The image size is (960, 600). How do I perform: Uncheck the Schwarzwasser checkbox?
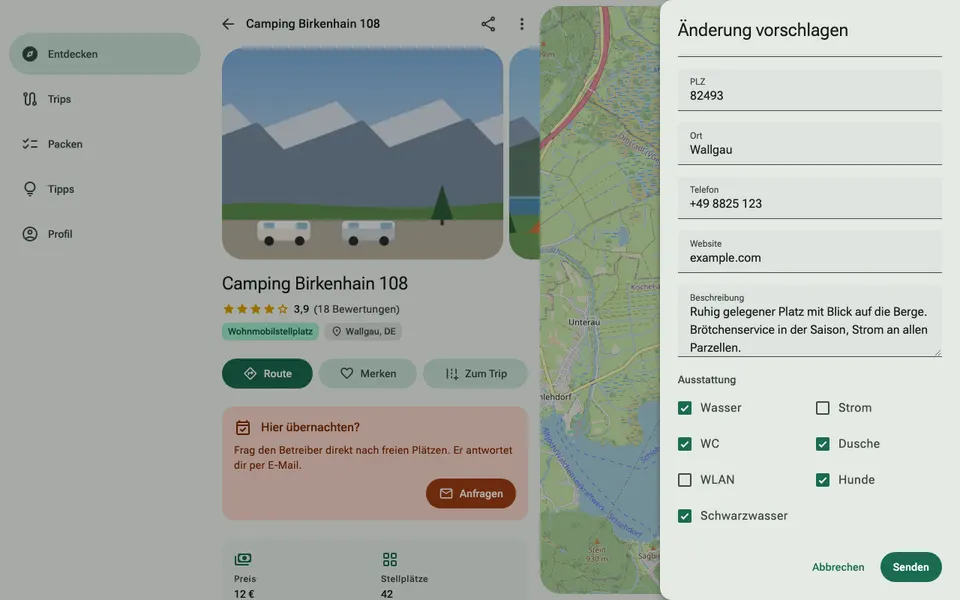click(x=684, y=516)
